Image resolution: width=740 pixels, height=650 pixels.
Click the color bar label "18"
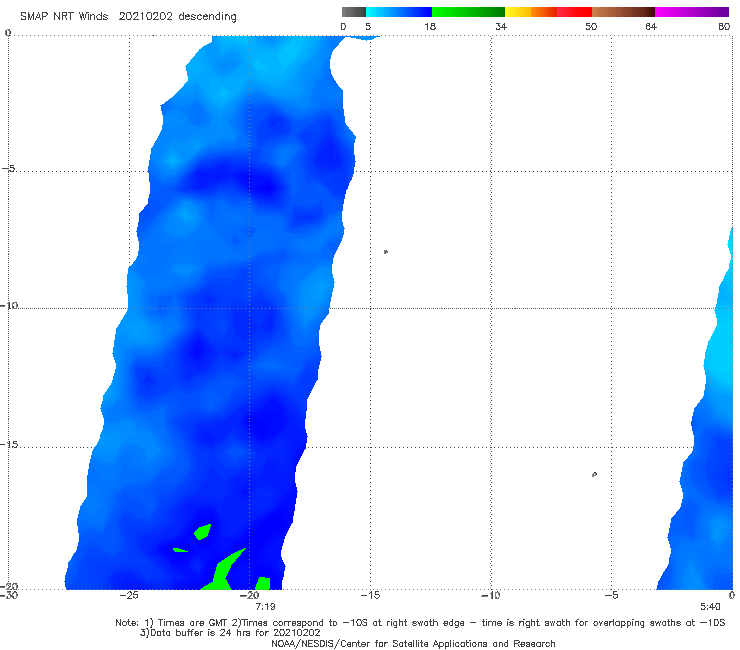pyautogui.click(x=430, y=26)
